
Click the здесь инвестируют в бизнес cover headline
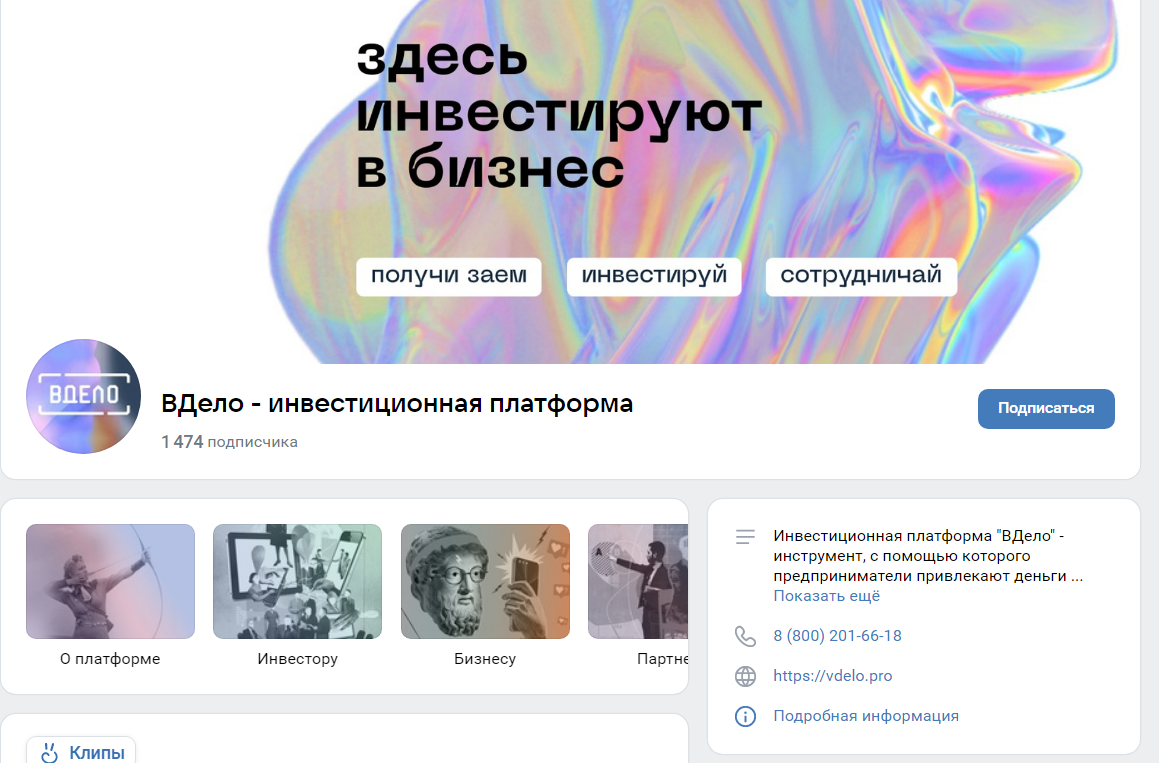click(x=558, y=114)
